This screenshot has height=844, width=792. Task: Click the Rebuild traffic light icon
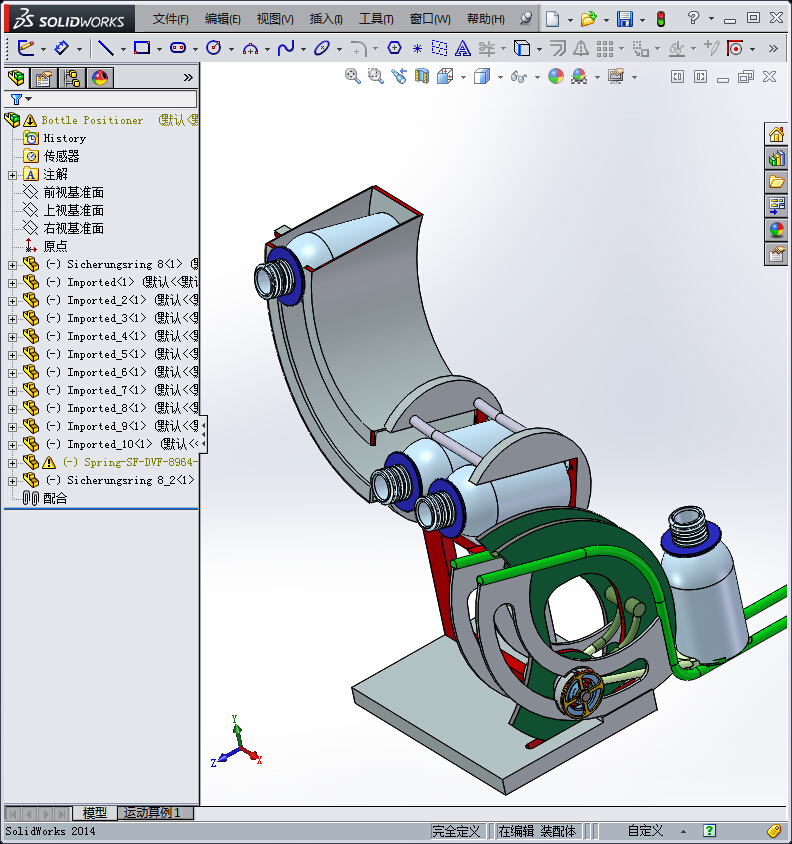[x=661, y=19]
